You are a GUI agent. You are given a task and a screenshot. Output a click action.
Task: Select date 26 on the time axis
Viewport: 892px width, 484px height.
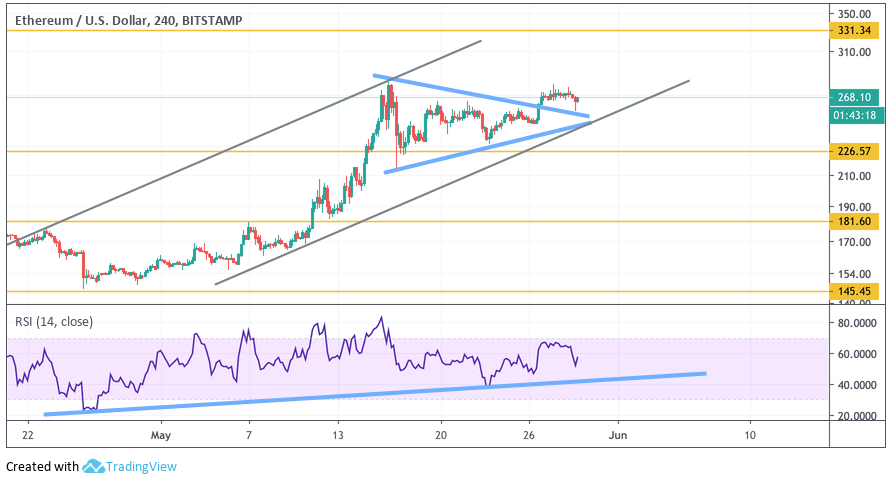(x=529, y=436)
